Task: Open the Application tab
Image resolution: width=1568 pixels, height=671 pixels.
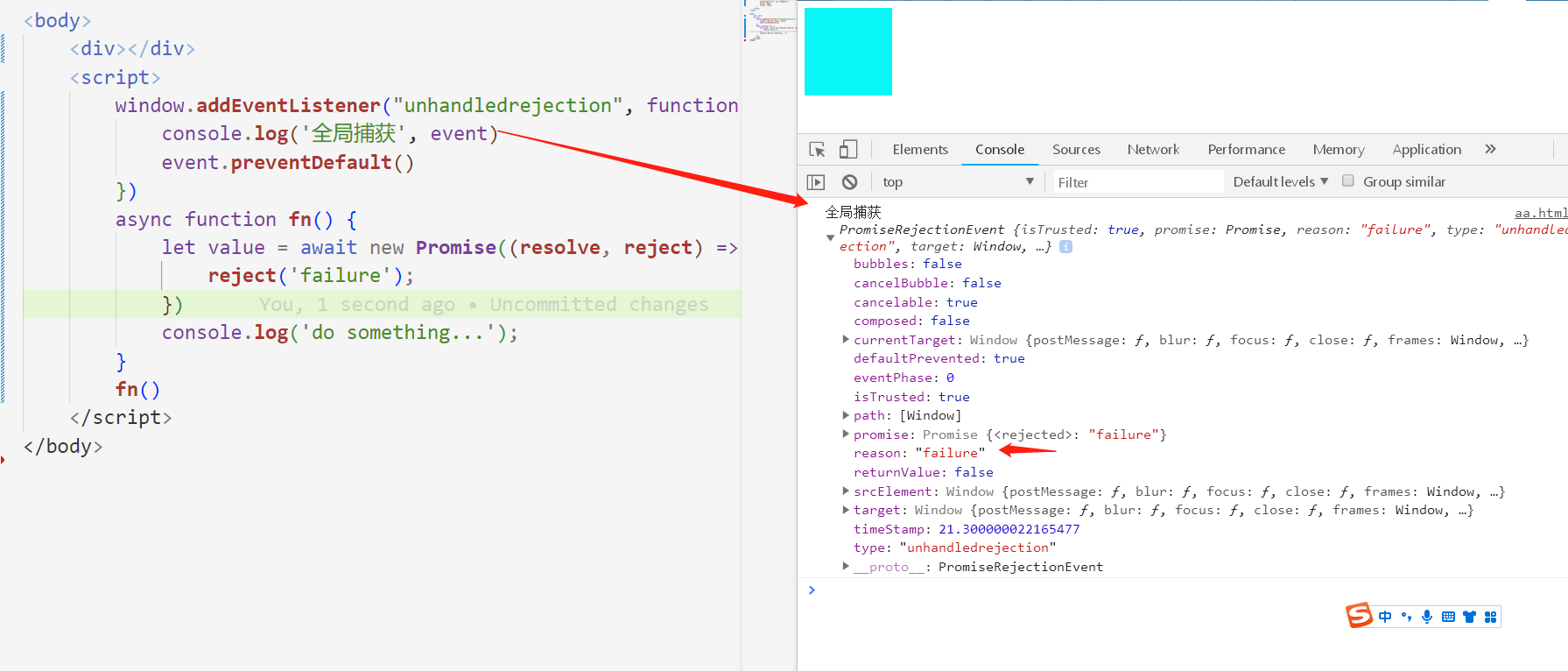Action: 1427,150
